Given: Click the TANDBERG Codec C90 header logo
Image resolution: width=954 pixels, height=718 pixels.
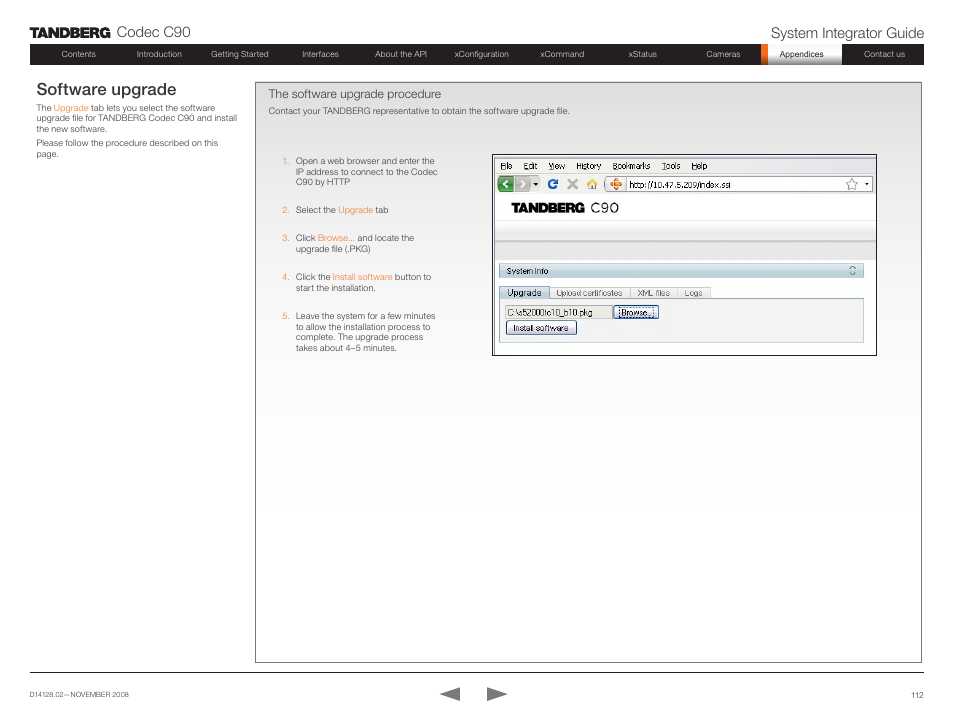Looking at the screenshot, I should point(110,32).
